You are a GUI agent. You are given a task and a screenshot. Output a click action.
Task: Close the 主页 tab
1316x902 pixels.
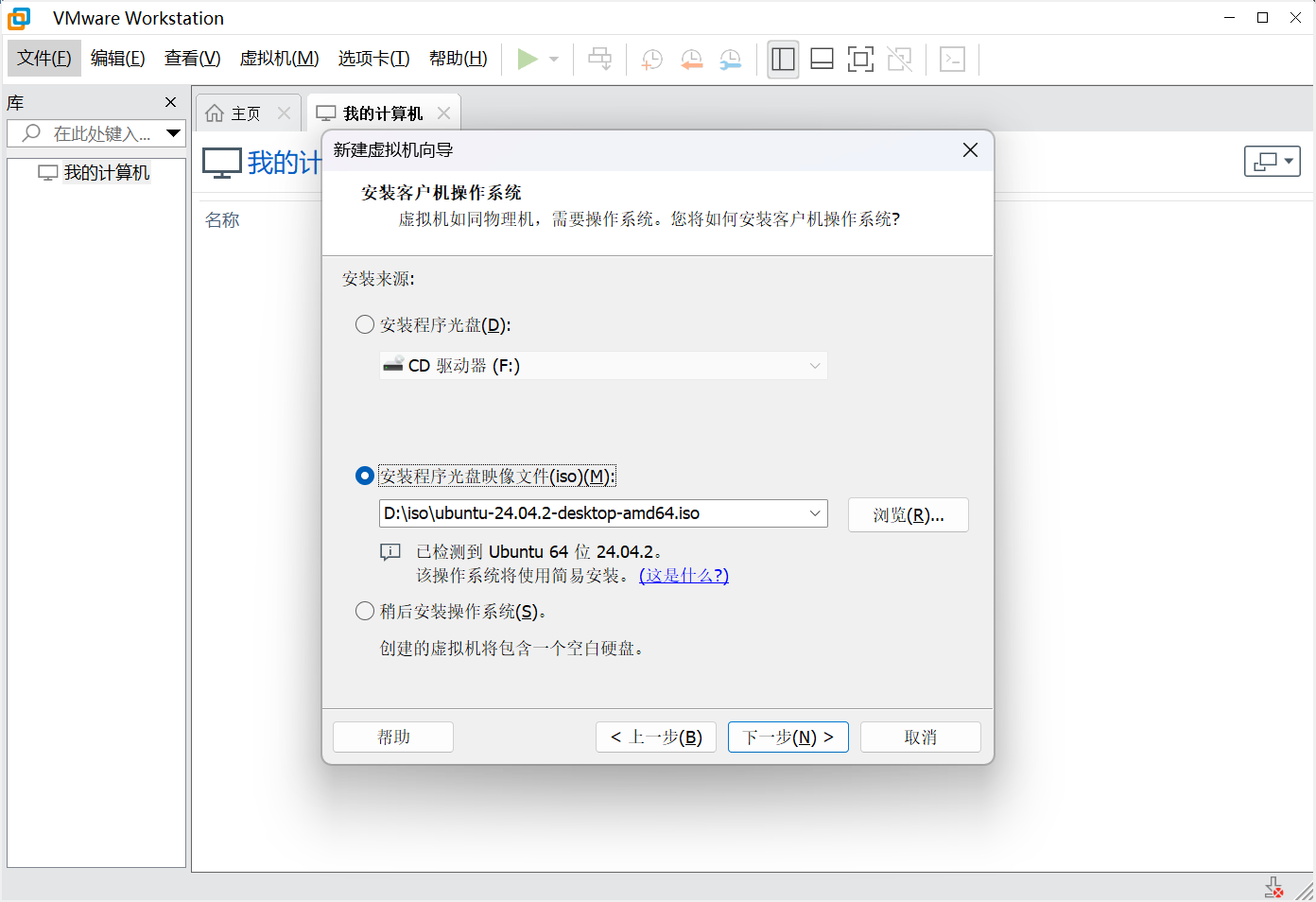(x=284, y=113)
